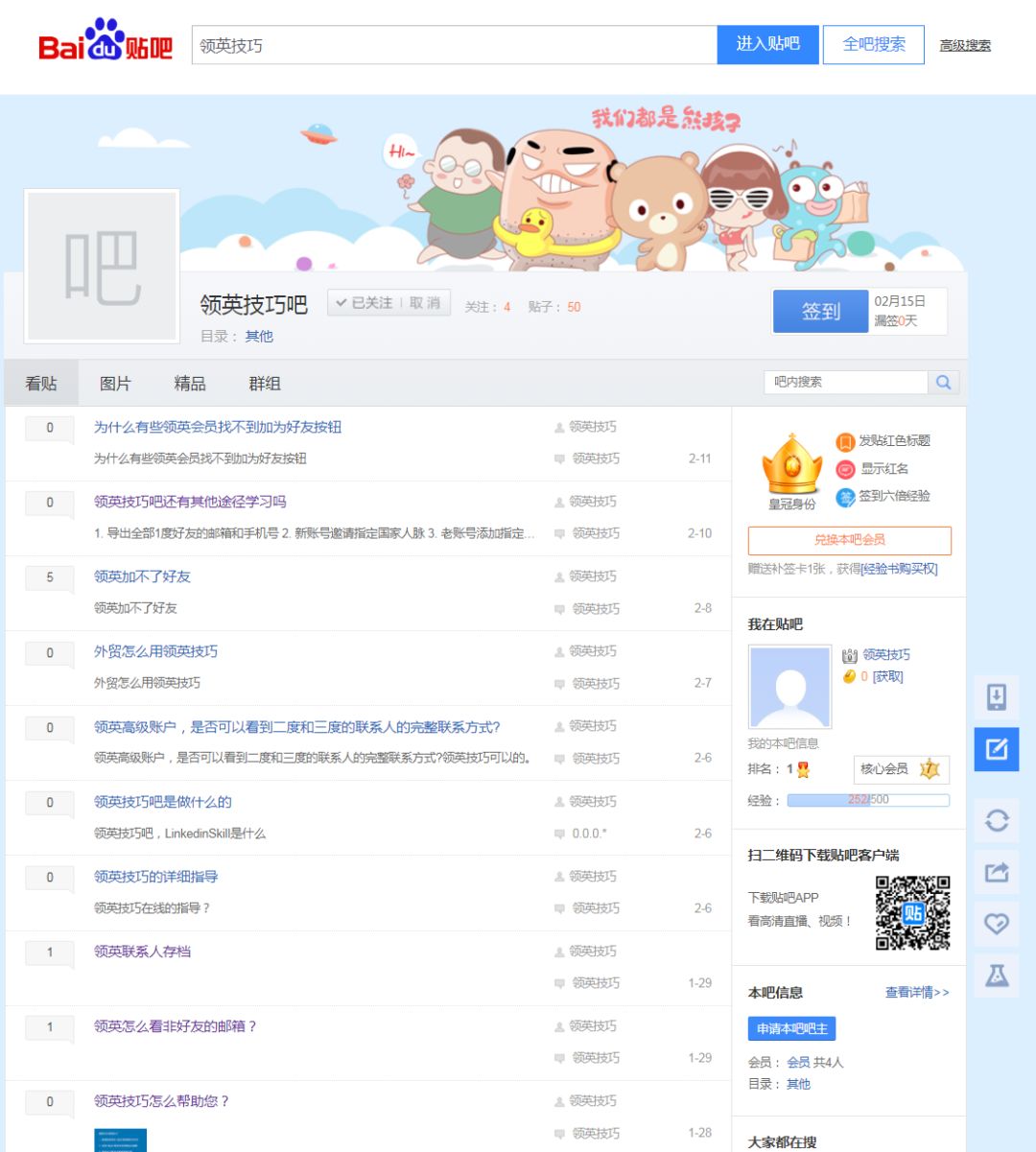The width and height of the screenshot is (1036, 1152).
Task: Open post 领英技巧吧还有其他途径学习吗
Action: pyautogui.click(x=190, y=502)
